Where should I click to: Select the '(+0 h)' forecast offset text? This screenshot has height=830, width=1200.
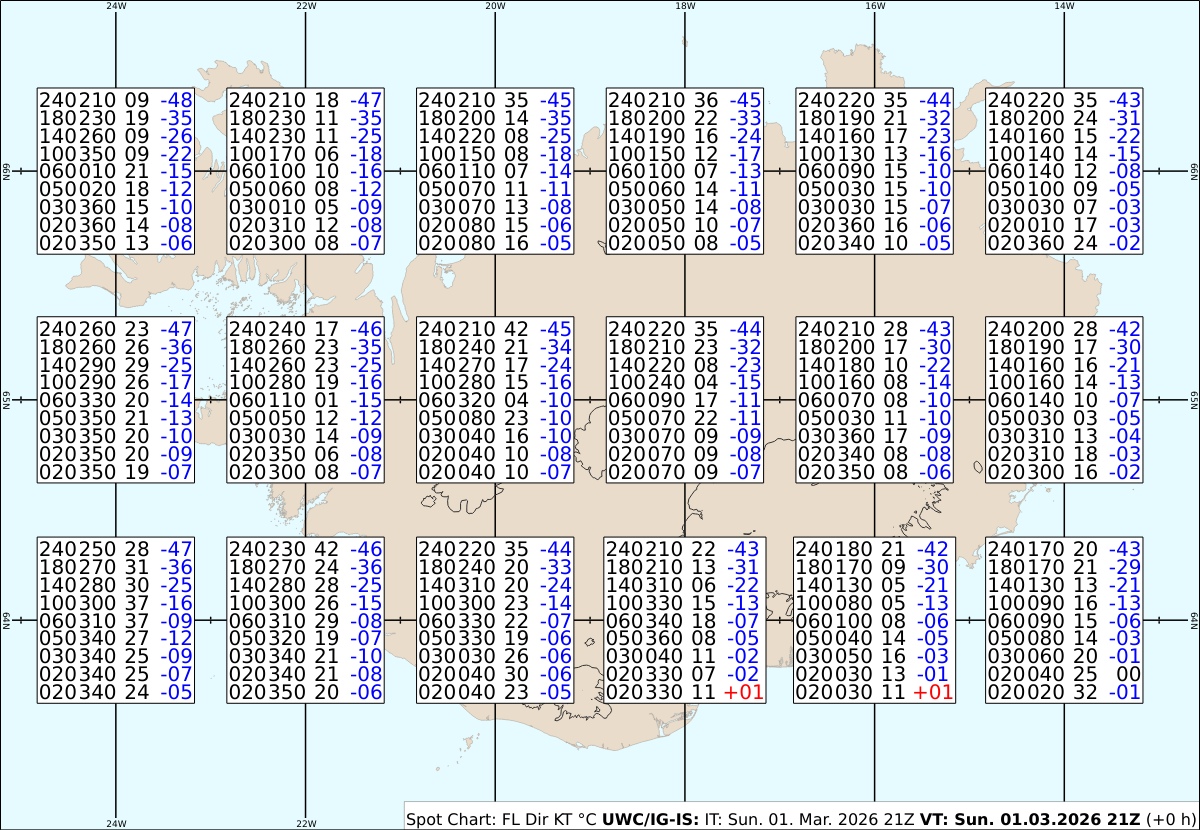[x=1170, y=819]
